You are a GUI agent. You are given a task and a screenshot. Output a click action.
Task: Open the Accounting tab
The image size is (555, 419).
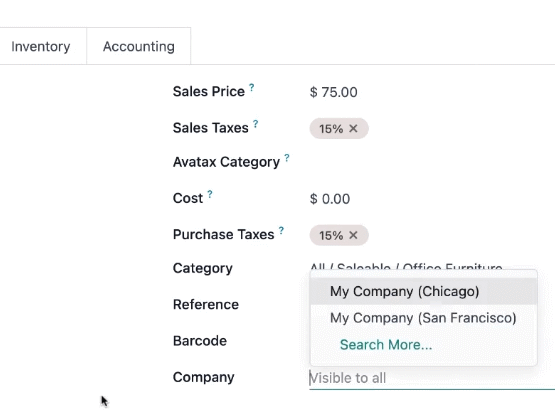[139, 46]
